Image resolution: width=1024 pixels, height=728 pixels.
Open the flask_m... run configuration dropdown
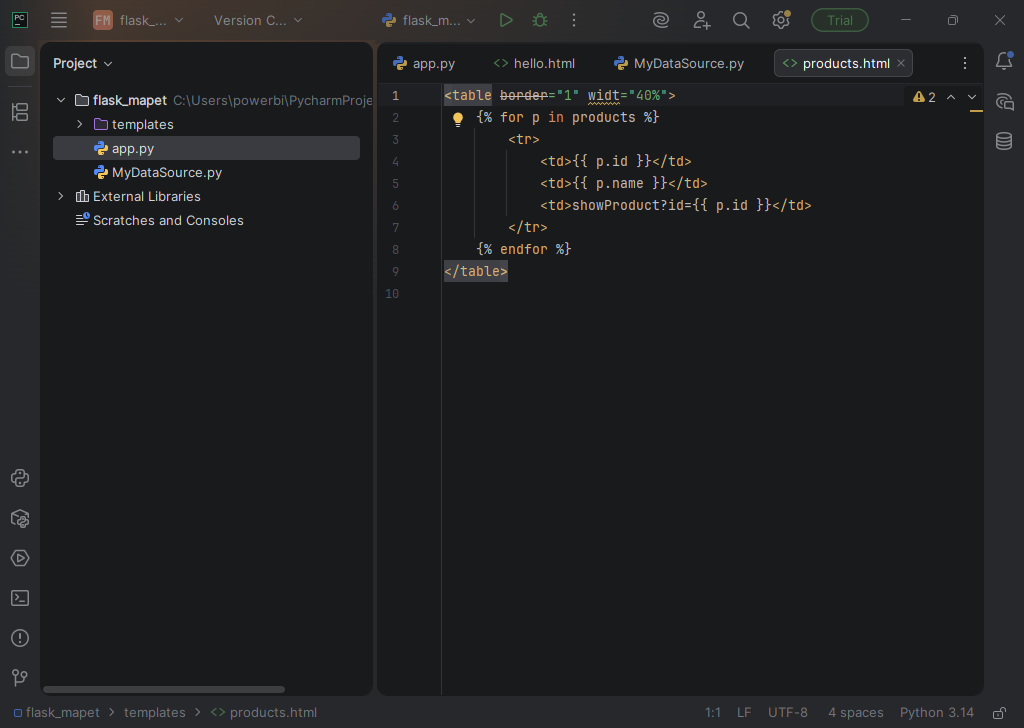point(429,20)
